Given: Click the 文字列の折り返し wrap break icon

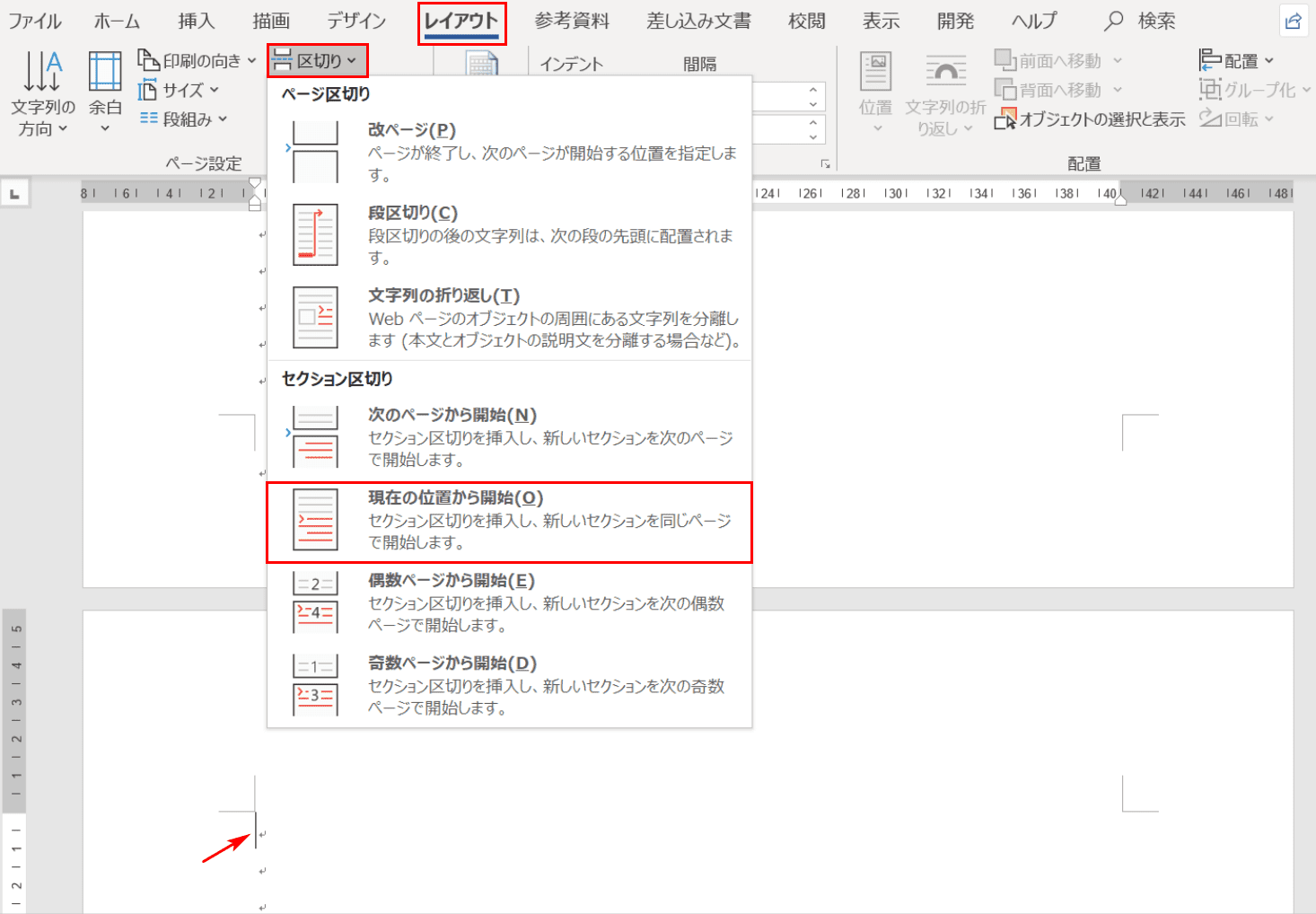Looking at the screenshot, I should pyautogui.click(x=315, y=317).
